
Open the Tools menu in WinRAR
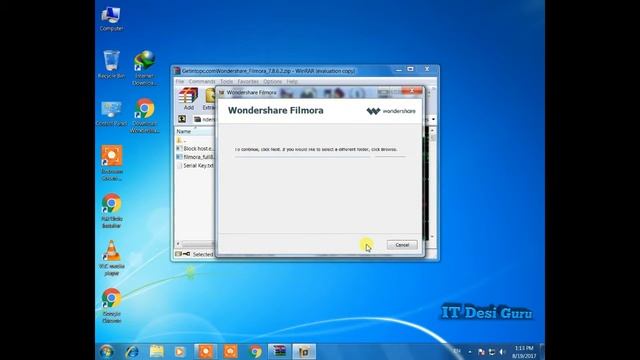226,82
